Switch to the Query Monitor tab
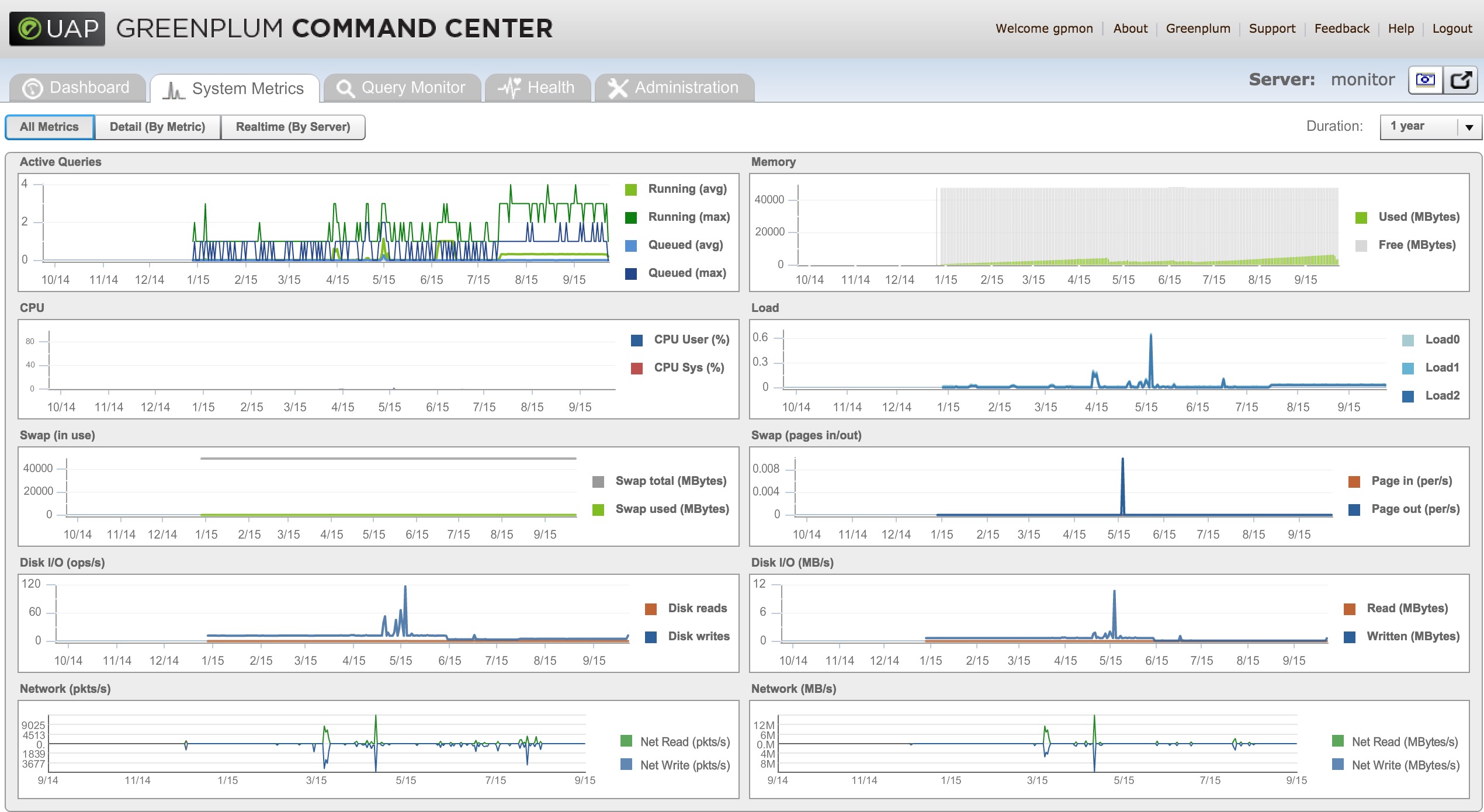Viewport: 1484px width, 812px height. point(403,88)
